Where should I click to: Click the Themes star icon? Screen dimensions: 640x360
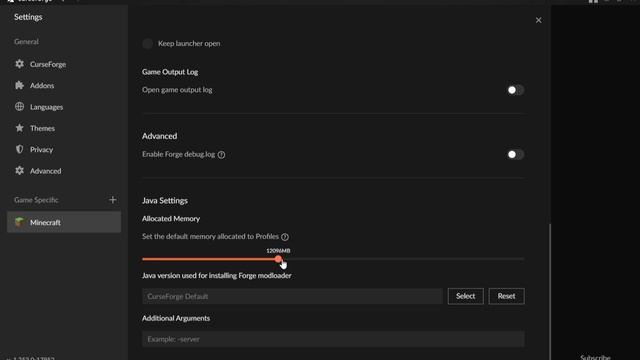(x=19, y=128)
